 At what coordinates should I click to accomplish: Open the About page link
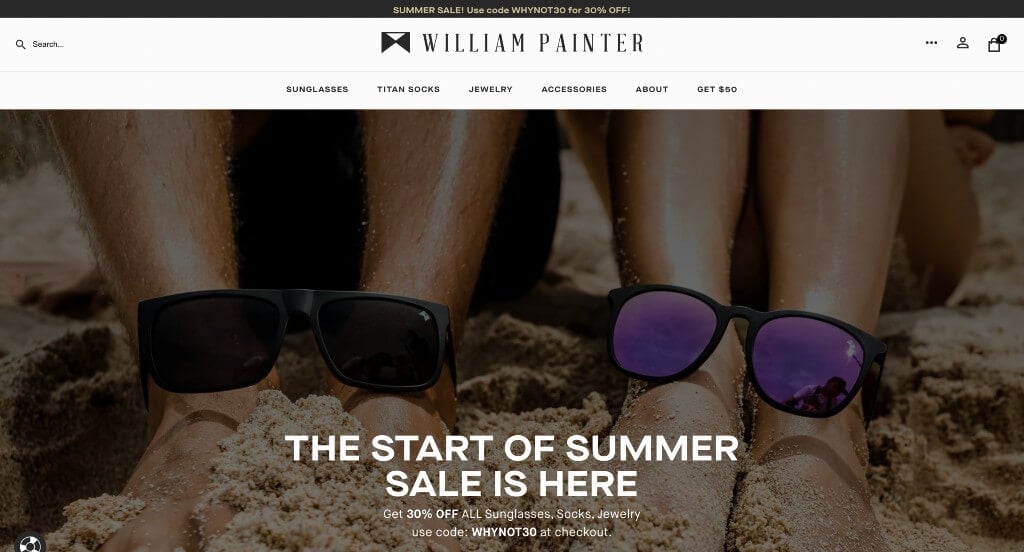coord(652,89)
